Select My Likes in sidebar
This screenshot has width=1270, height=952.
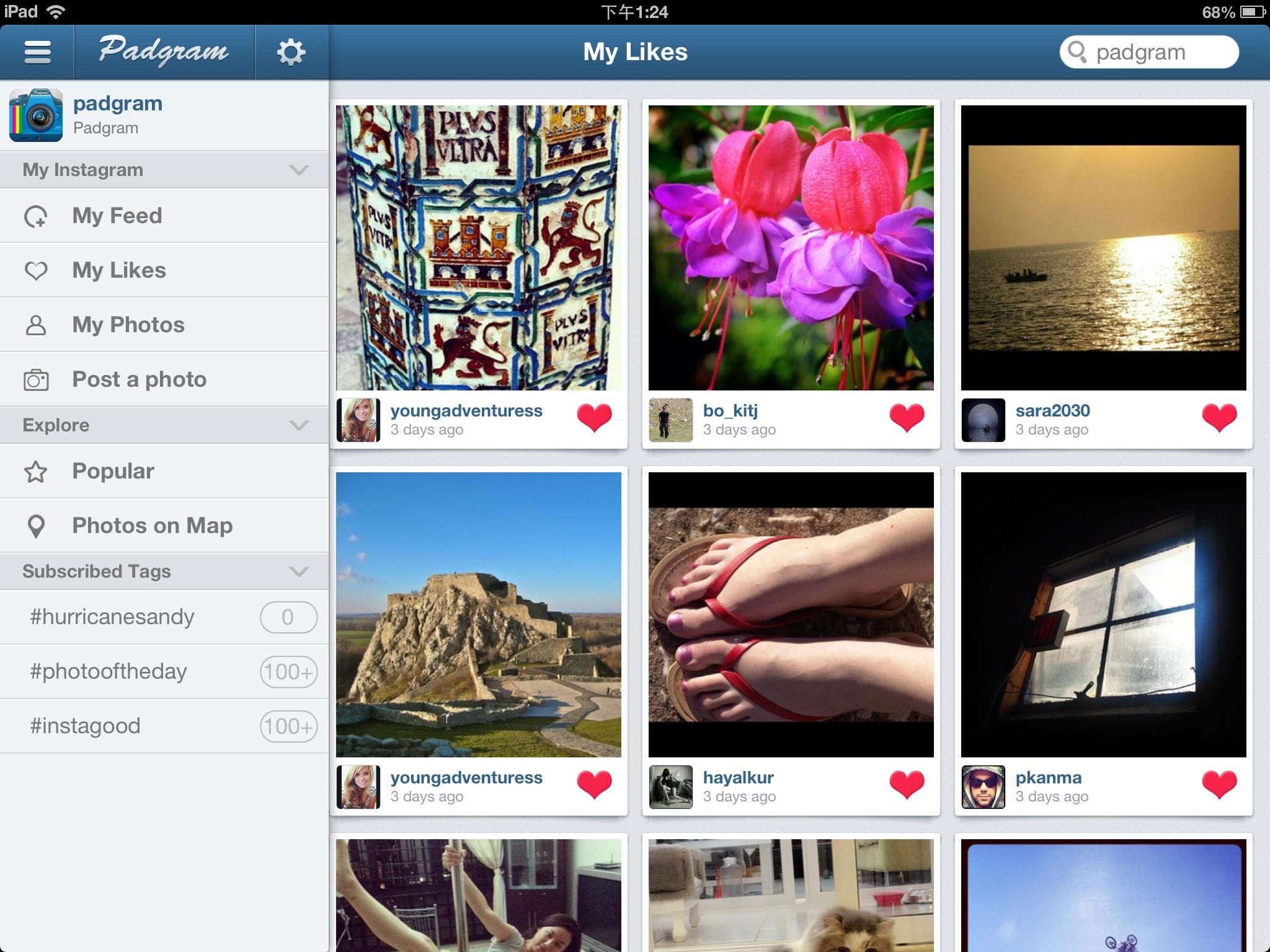click(x=164, y=270)
